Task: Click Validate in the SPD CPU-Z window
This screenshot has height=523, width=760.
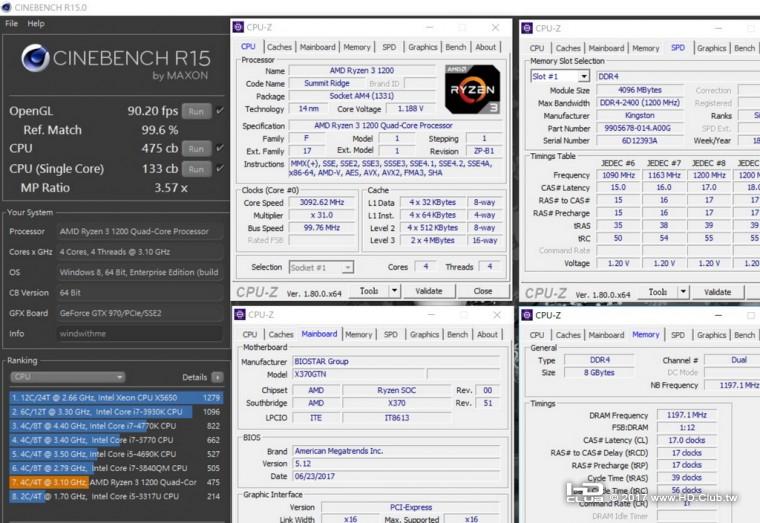Action: pyautogui.click(x=718, y=292)
